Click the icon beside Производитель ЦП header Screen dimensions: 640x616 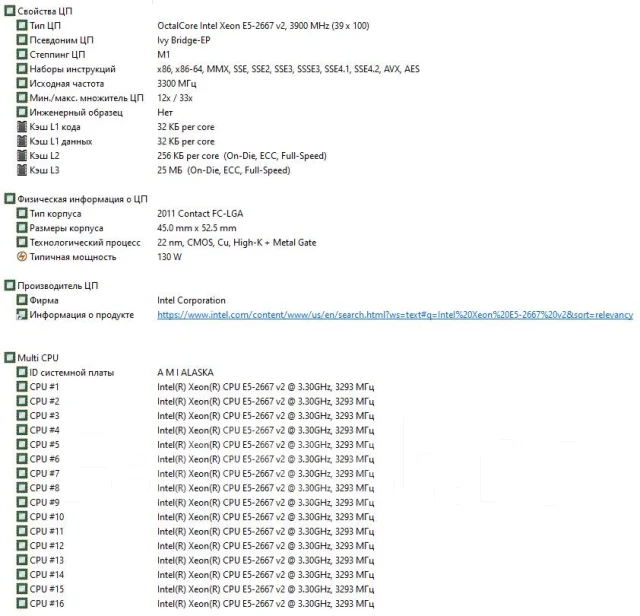[9, 286]
